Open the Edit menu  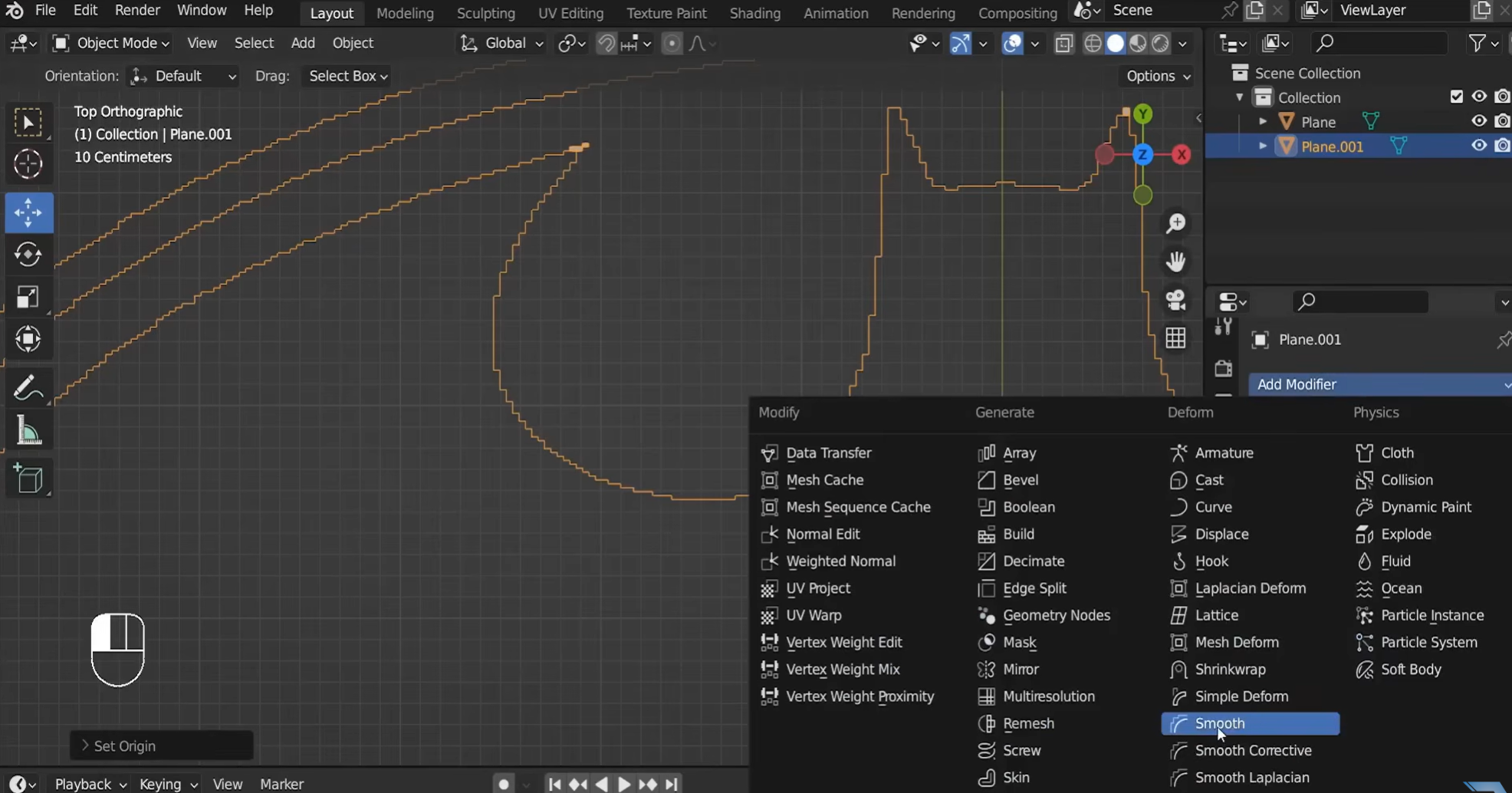point(84,11)
